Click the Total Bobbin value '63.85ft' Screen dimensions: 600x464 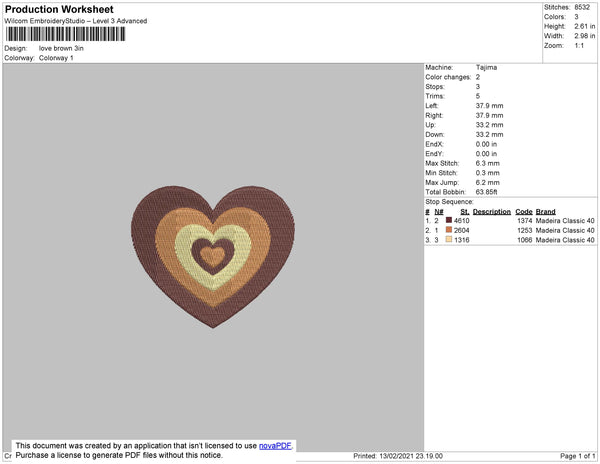point(486,192)
